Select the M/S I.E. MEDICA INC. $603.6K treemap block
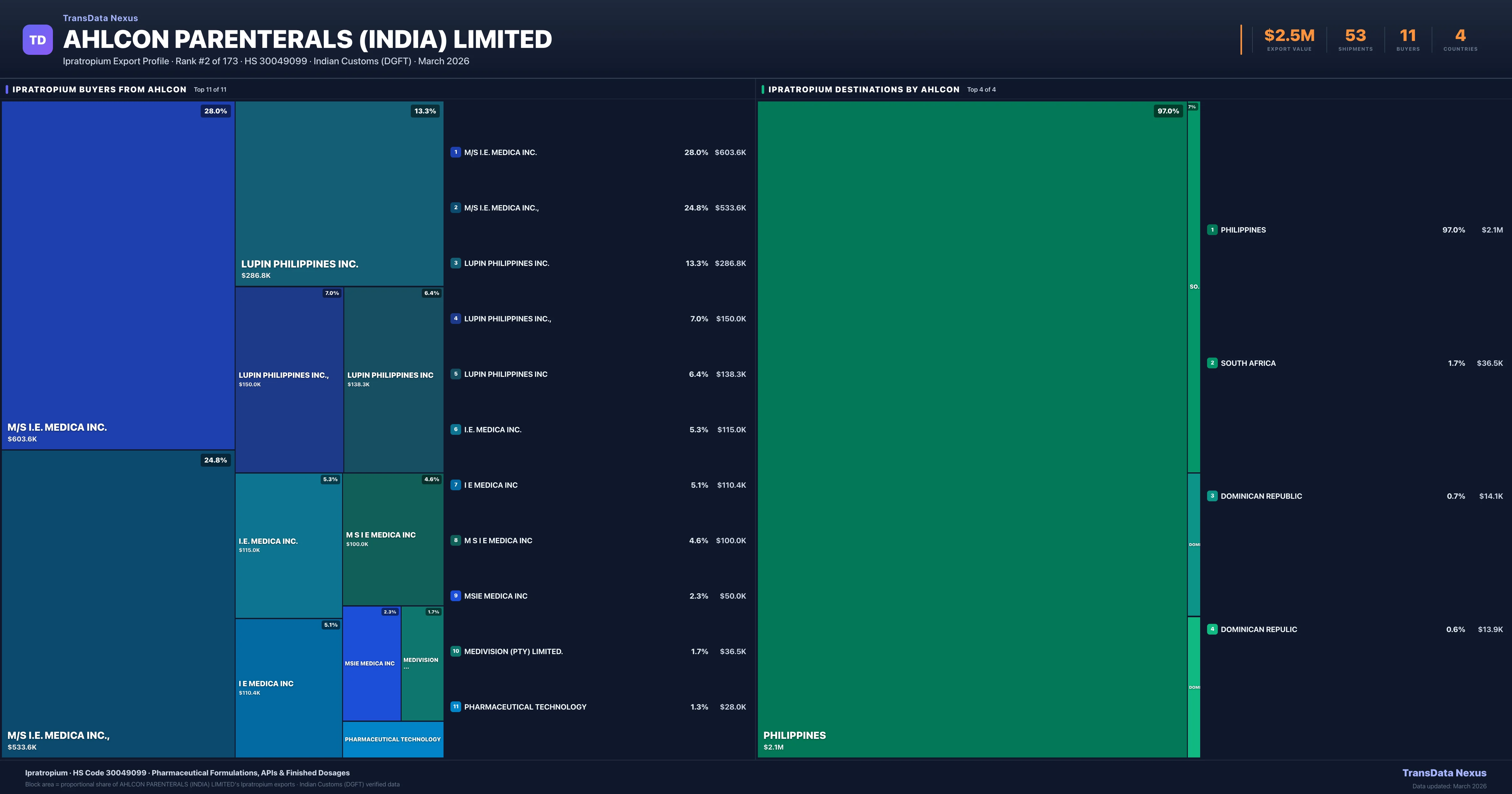 click(x=117, y=276)
